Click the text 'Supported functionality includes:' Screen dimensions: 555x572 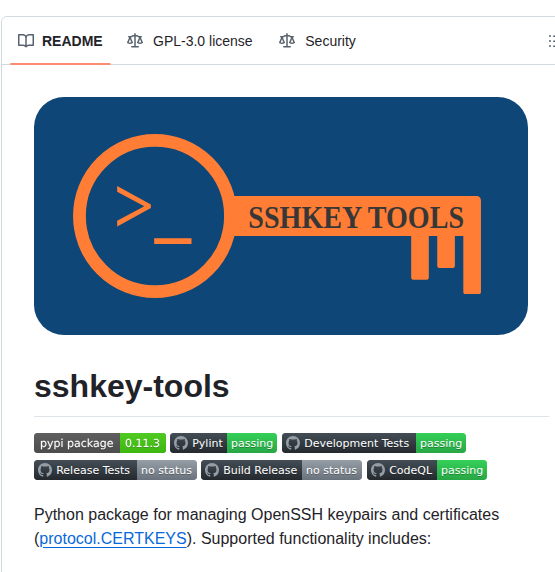coord(316,538)
